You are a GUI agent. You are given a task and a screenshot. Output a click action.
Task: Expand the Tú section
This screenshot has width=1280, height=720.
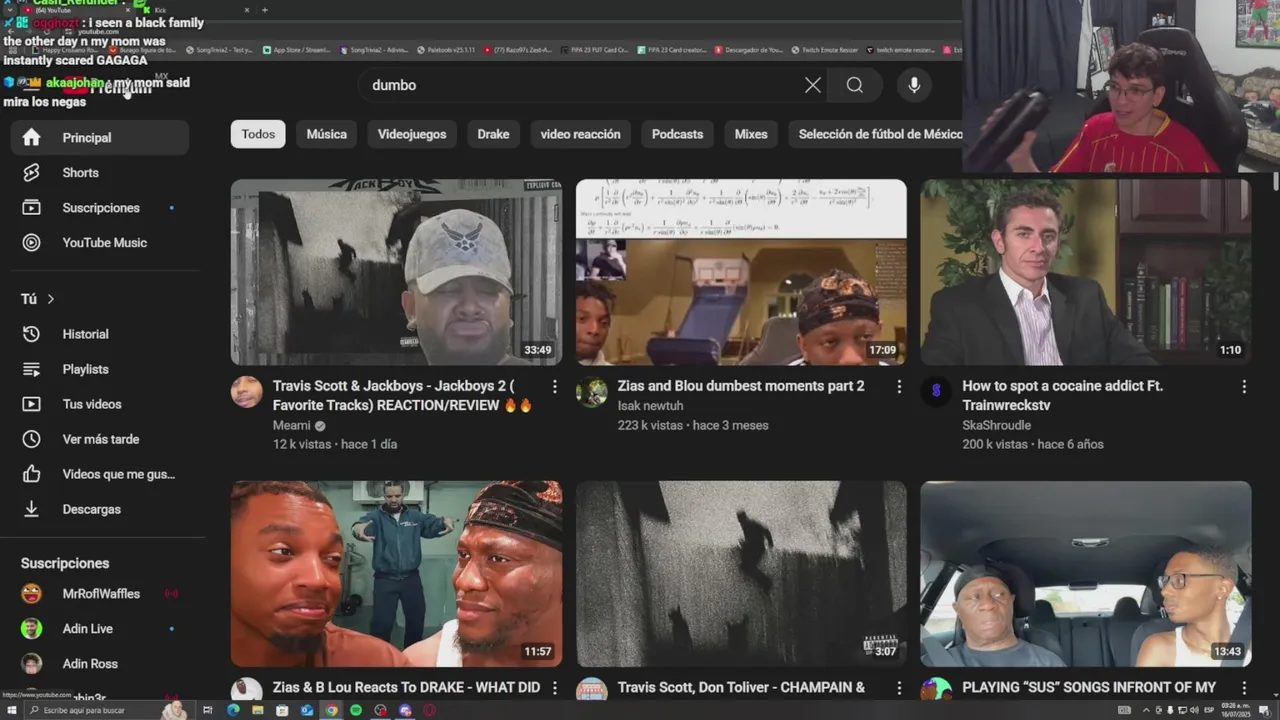pyautogui.click(x=37, y=299)
